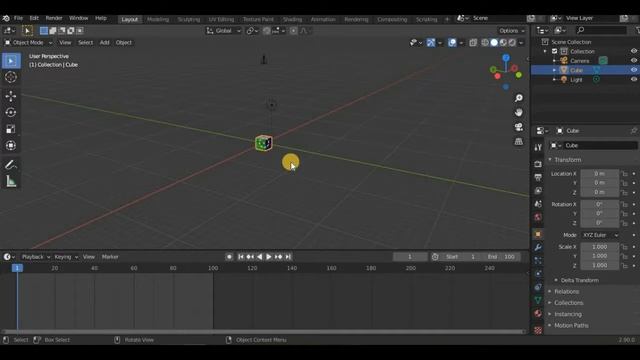Toggle visibility of Cube in outliner
Image resolution: width=640 pixels, height=360 pixels.
(x=634, y=70)
